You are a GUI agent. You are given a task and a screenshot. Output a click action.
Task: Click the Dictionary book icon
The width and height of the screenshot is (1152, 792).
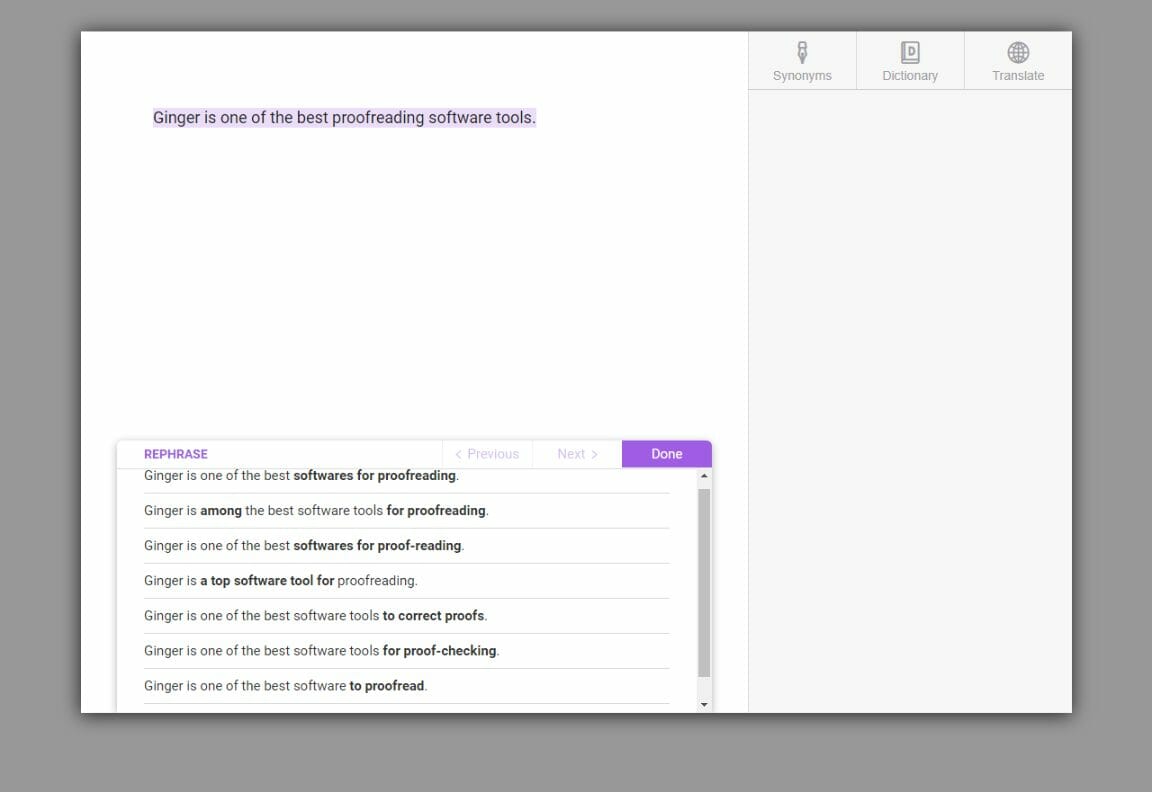(x=909, y=49)
